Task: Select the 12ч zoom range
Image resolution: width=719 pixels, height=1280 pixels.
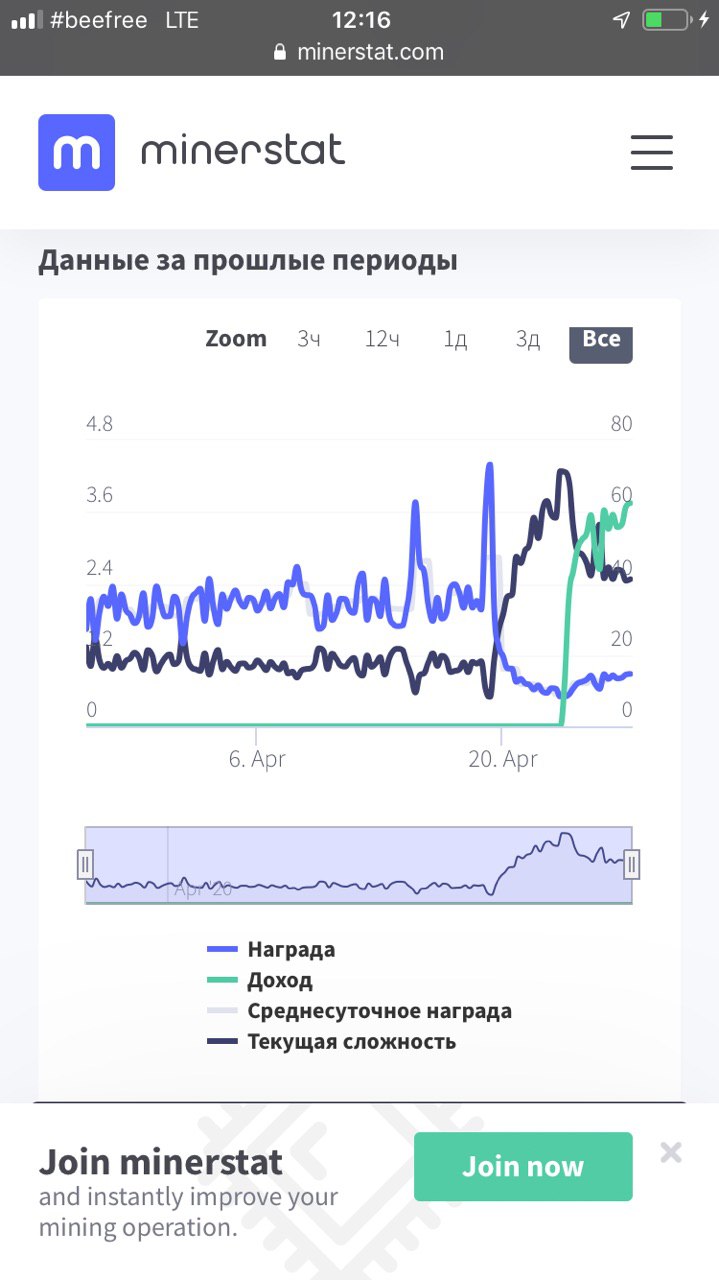Action: point(382,339)
